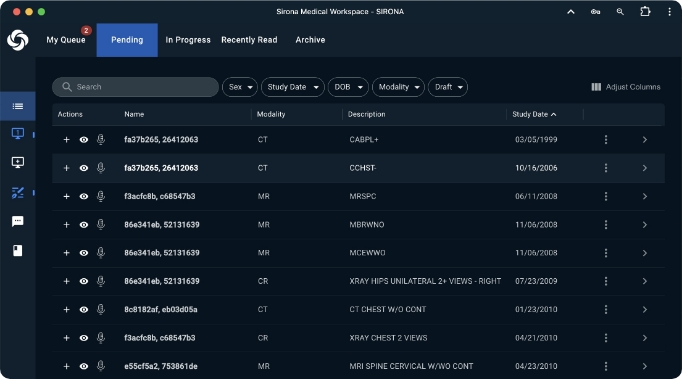Image resolution: width=682 pixels, height=379 pixels.
Task: Preview MRSPC study with eye icon
Action: (x=84, y=196)
